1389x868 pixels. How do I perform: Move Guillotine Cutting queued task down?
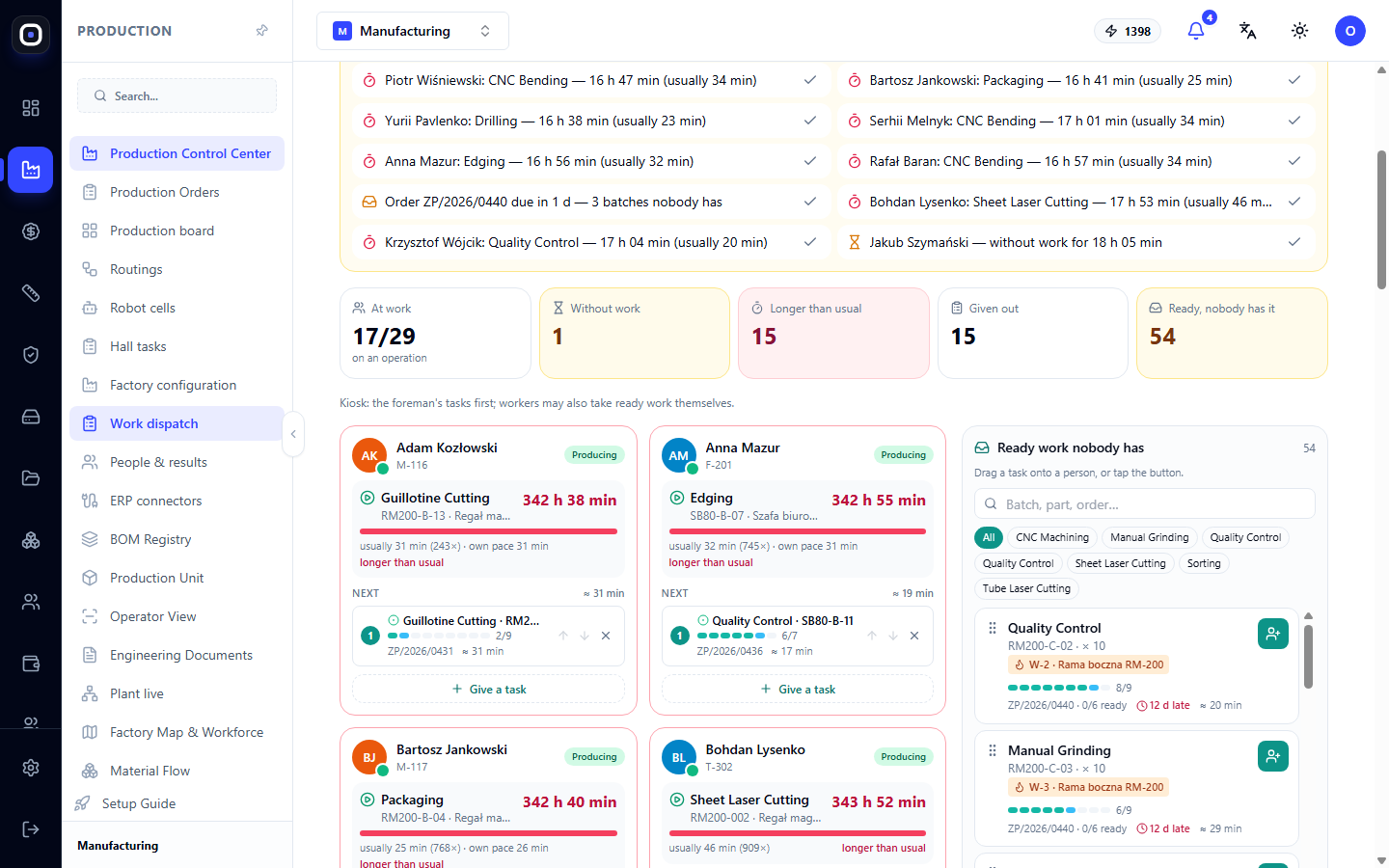585,636
